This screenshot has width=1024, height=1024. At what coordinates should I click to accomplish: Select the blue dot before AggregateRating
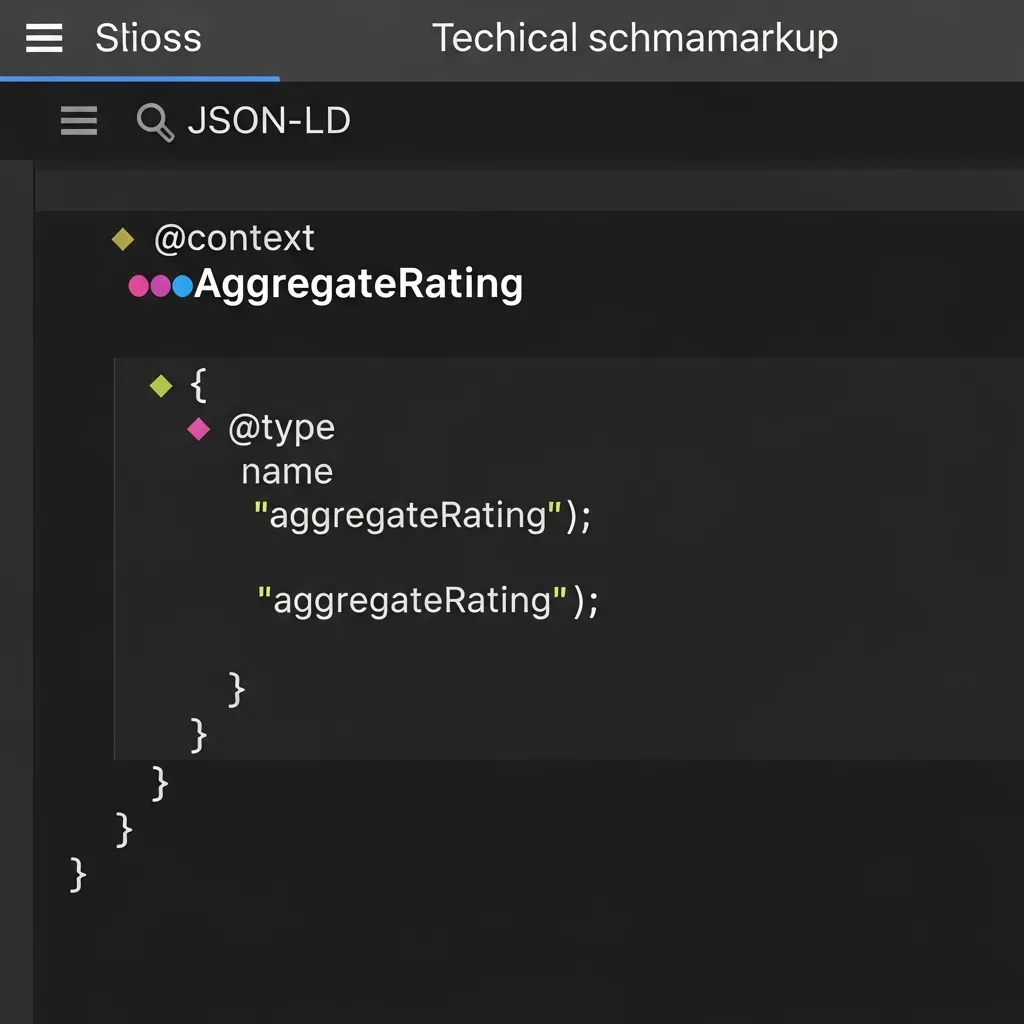182,285
